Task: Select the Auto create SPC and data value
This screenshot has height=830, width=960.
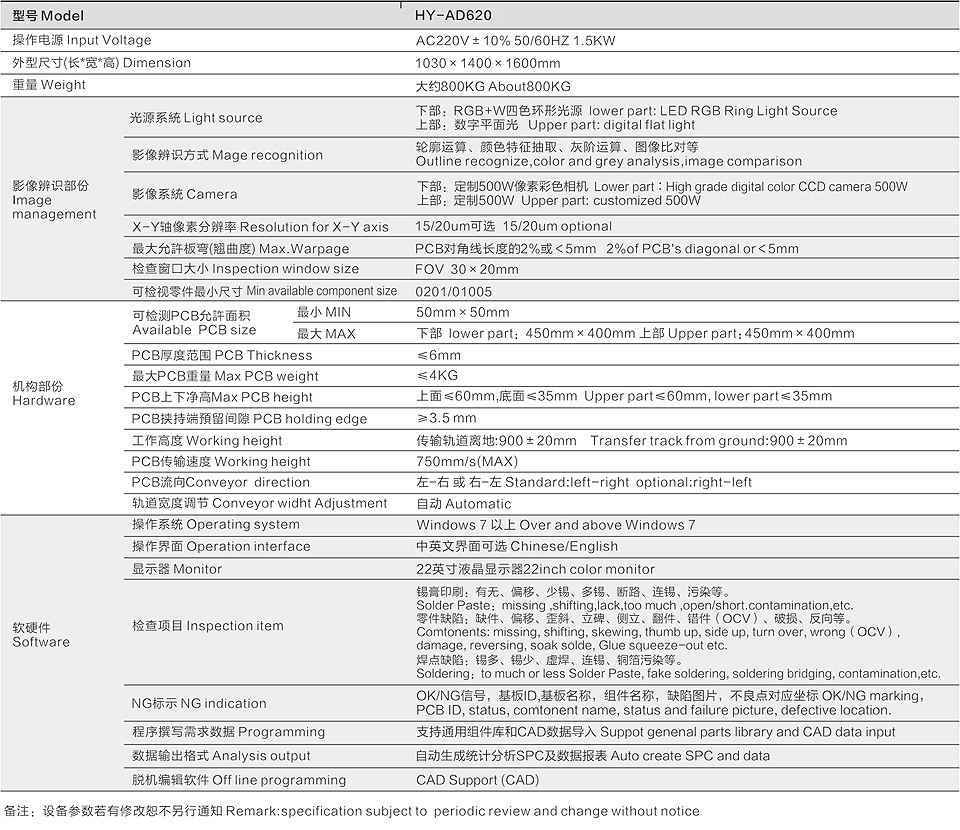Action: (690, 757)
